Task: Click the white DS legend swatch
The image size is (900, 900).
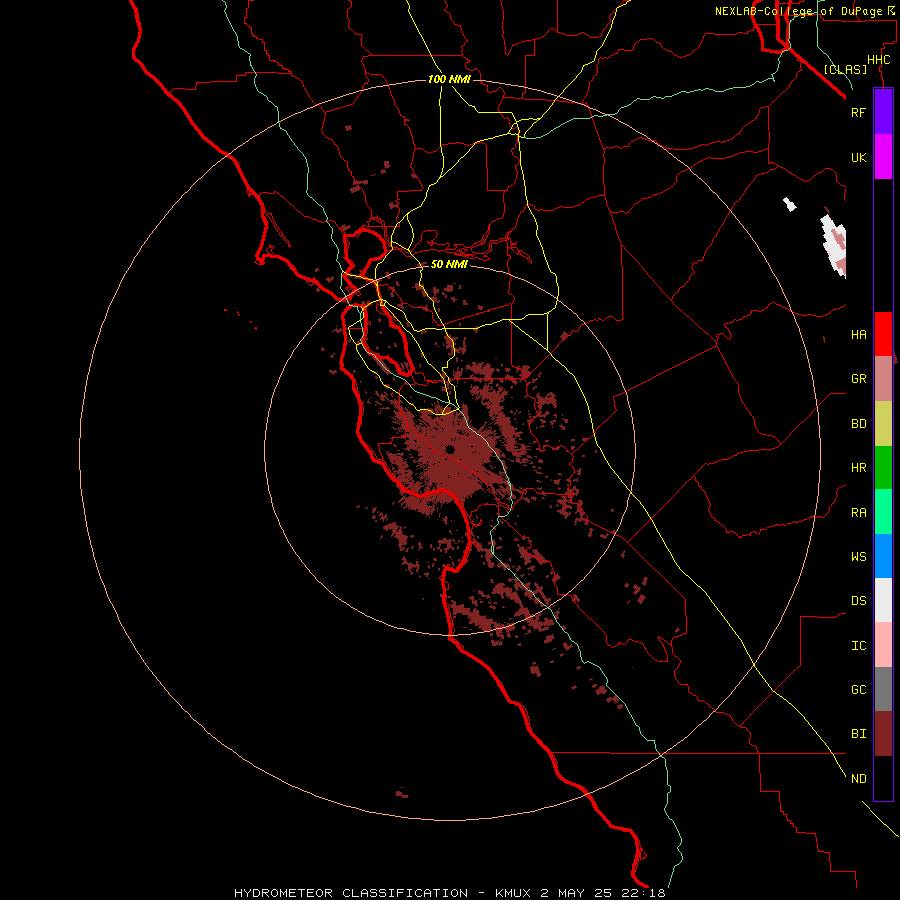Action: (x=883, y=600)
